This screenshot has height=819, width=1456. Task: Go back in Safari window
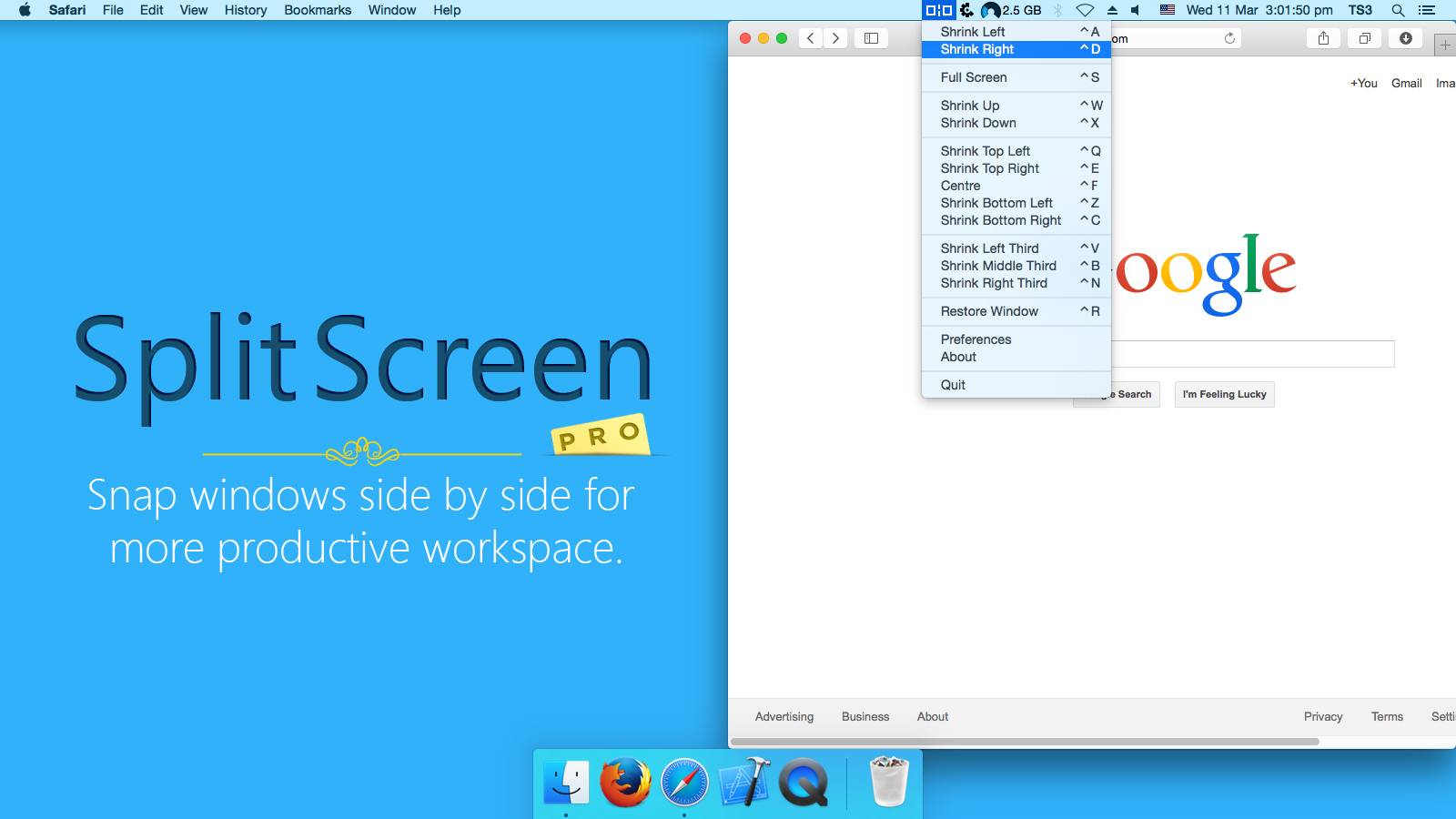coord(810,38)
